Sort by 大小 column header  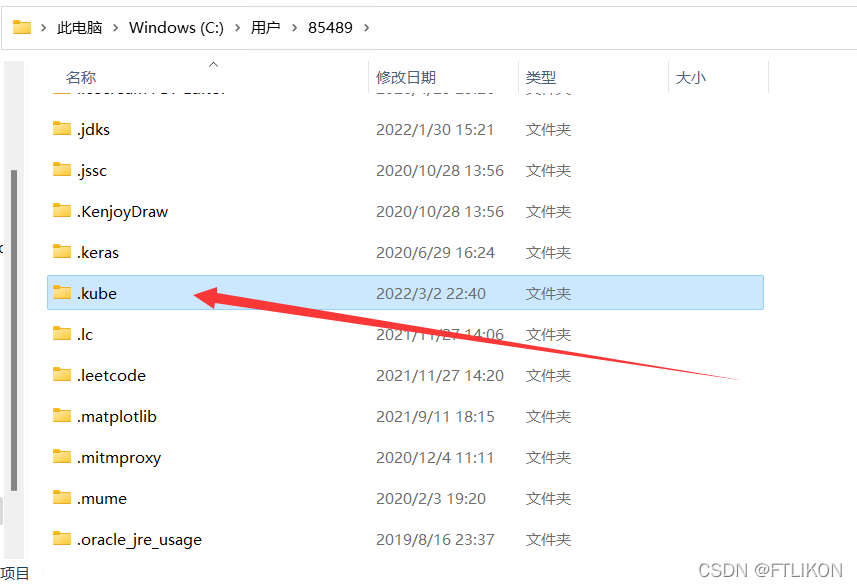pos(691,78)
